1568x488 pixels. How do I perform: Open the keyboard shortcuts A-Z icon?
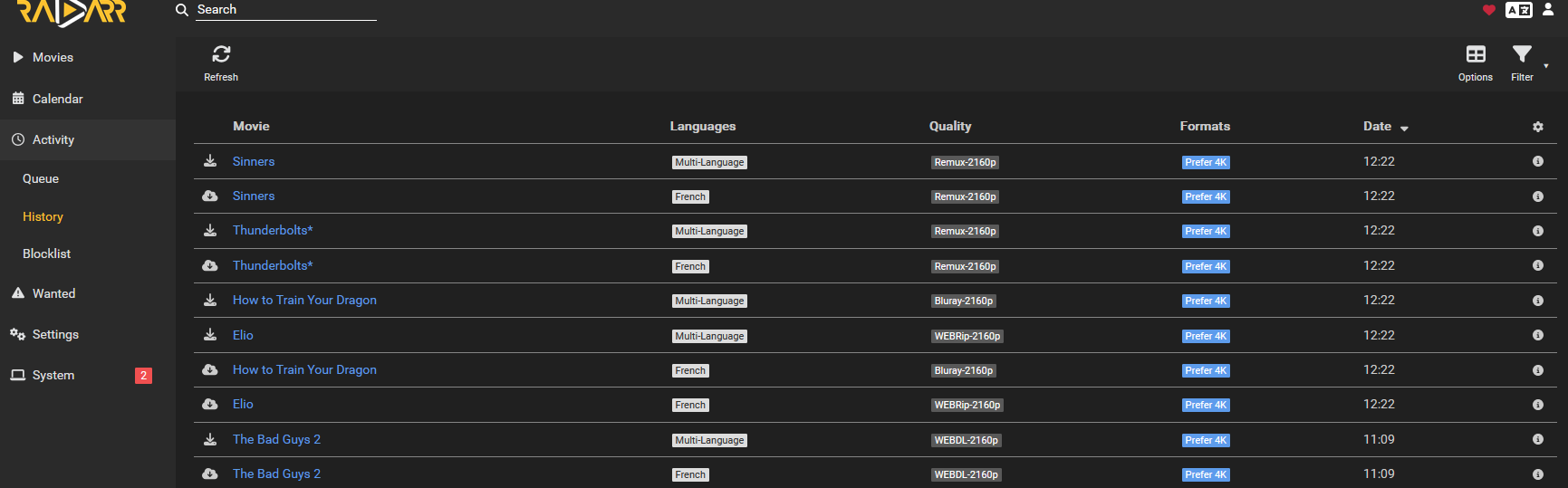coord(1518,10)
